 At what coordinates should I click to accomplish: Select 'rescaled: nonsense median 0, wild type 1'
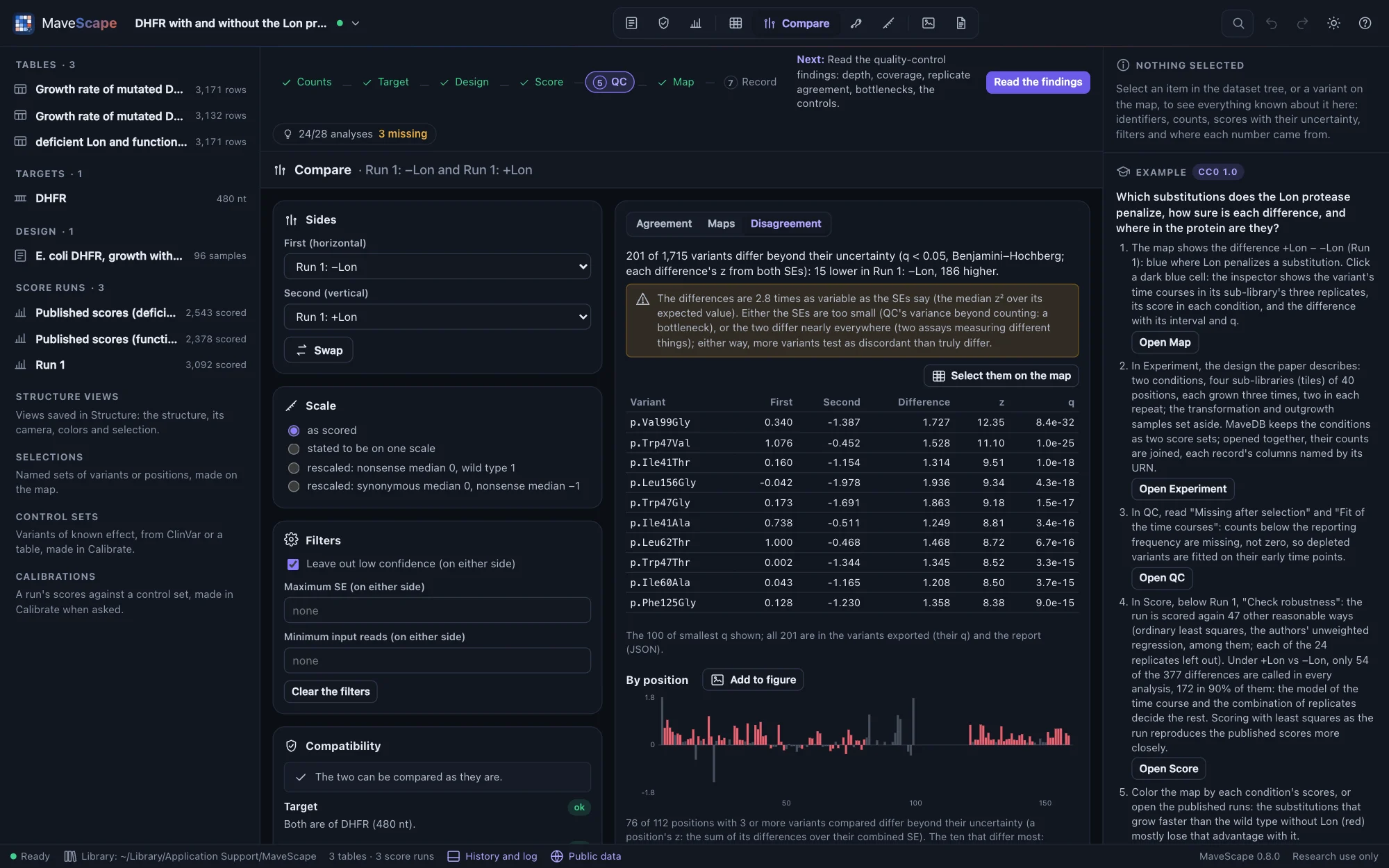(x=294, y=468)
